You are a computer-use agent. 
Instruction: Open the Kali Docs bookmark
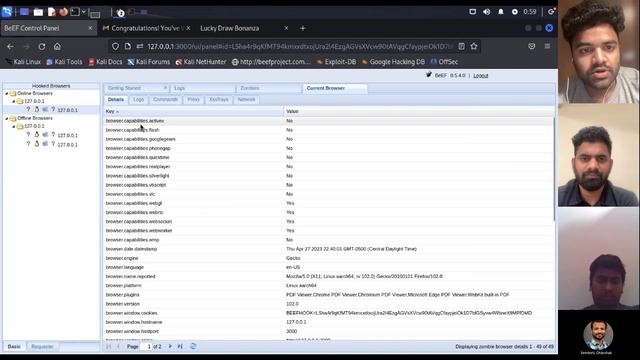click(x=105, y=62)
